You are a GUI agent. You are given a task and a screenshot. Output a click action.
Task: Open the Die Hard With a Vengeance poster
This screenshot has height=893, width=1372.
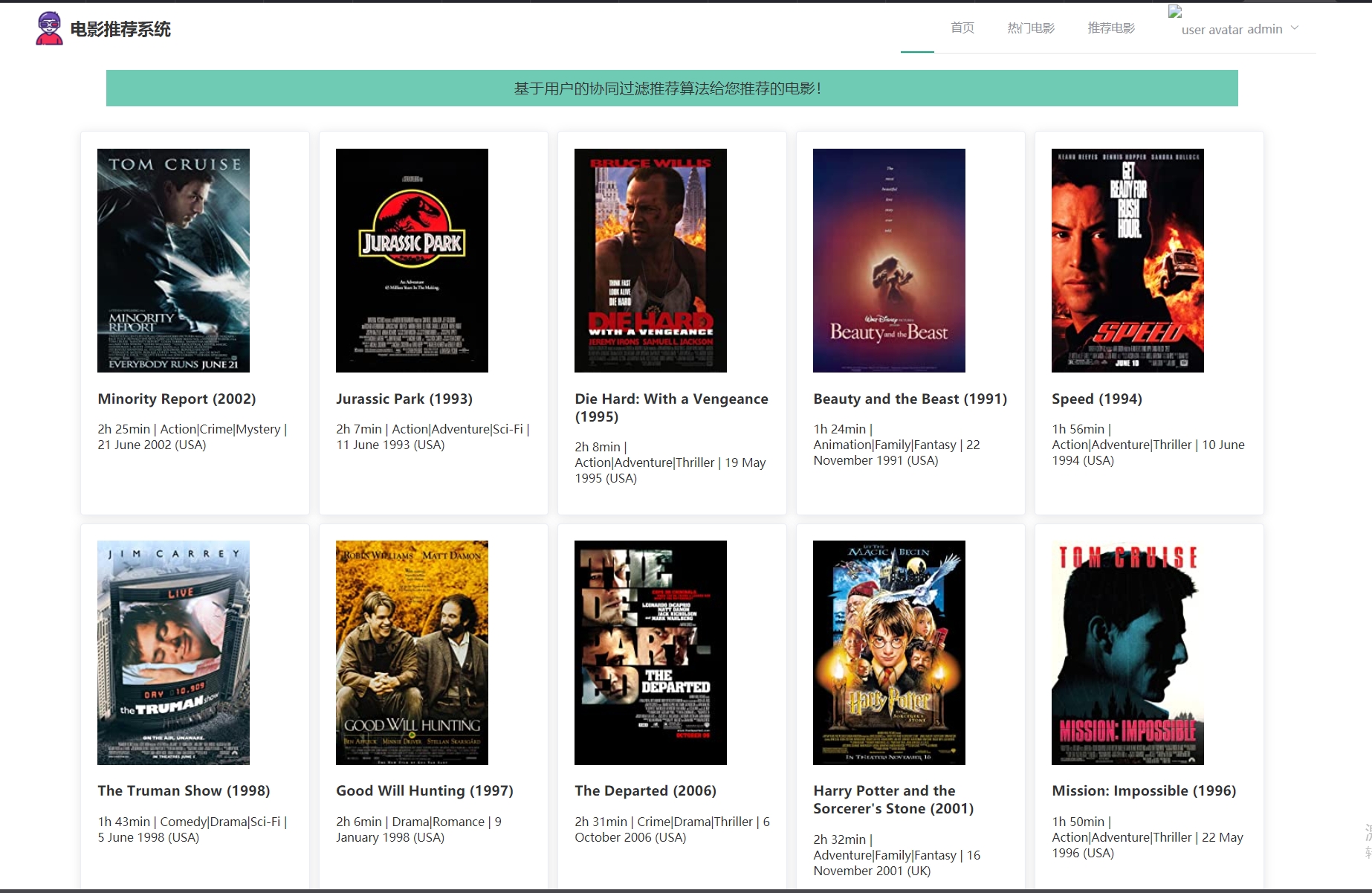[650, 260]
